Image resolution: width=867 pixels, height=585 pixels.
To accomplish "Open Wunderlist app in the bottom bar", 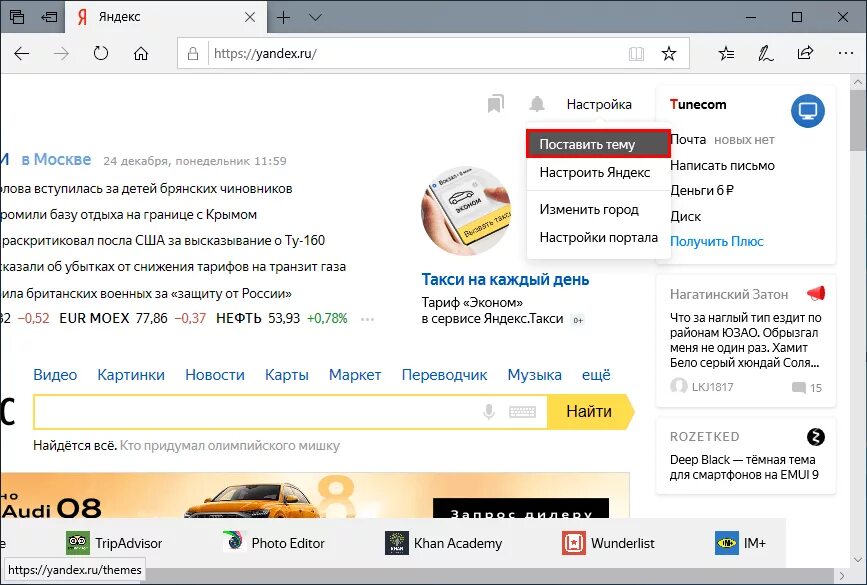I will (x=608, y=543).
